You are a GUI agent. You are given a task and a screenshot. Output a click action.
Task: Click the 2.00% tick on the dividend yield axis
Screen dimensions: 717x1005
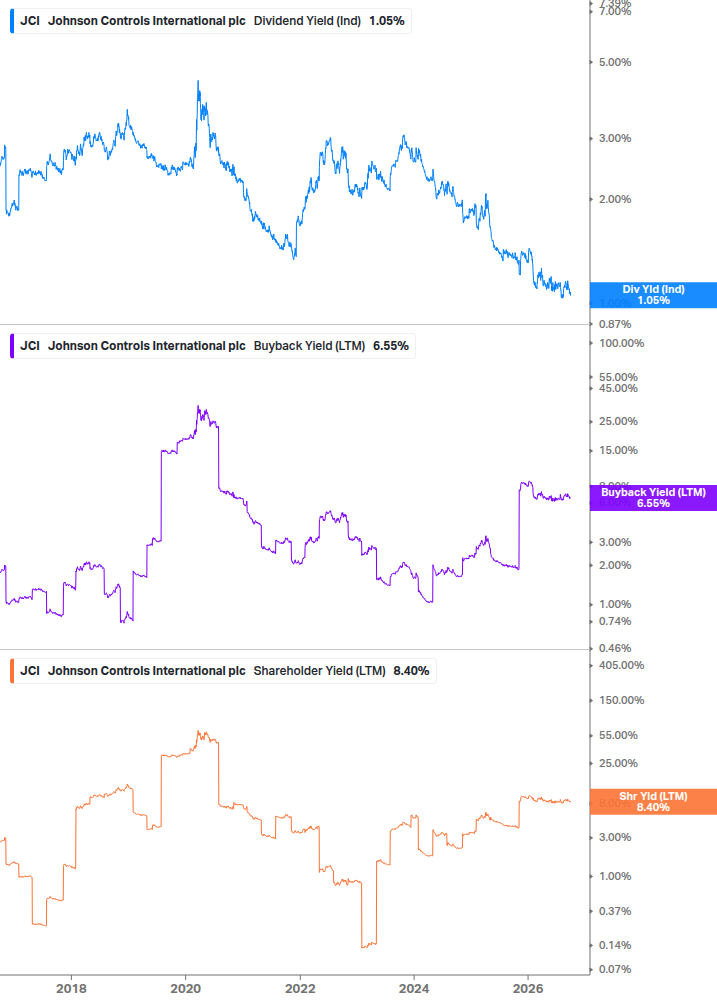tap(615, 199)
